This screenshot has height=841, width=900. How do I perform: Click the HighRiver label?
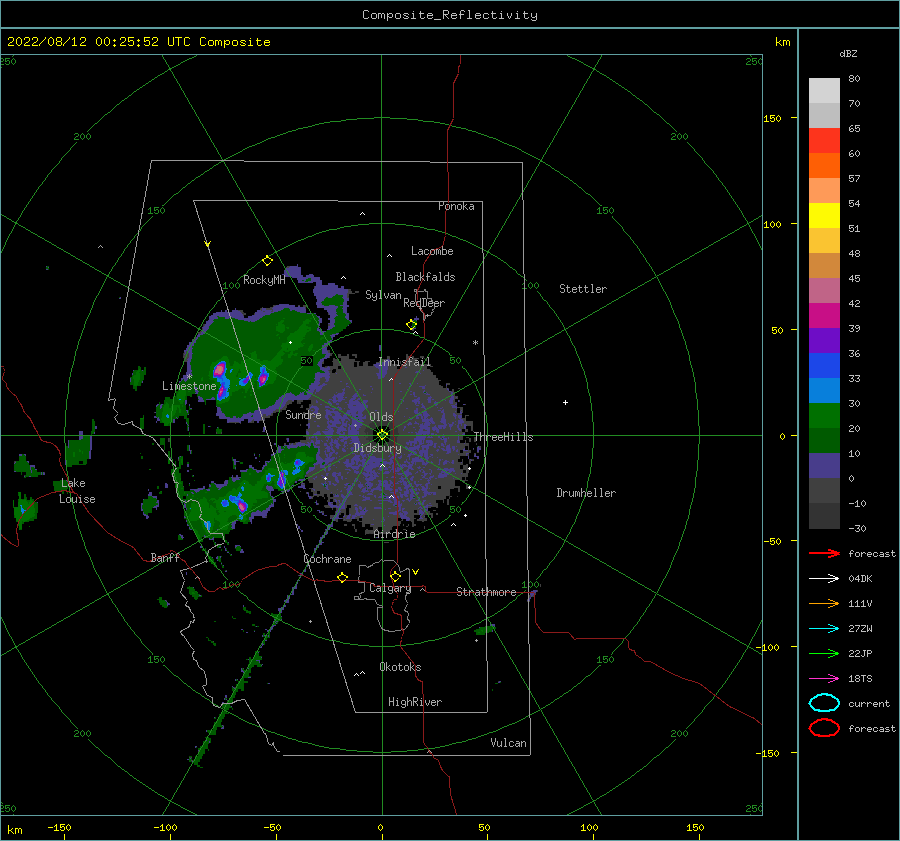point(415,702)
